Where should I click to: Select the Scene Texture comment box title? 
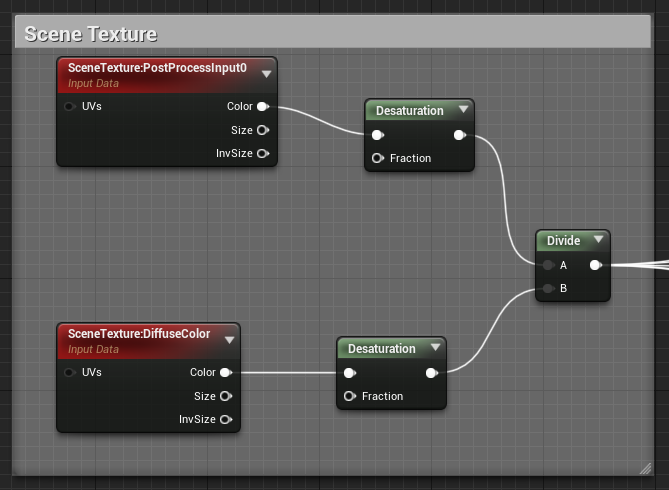90,34
